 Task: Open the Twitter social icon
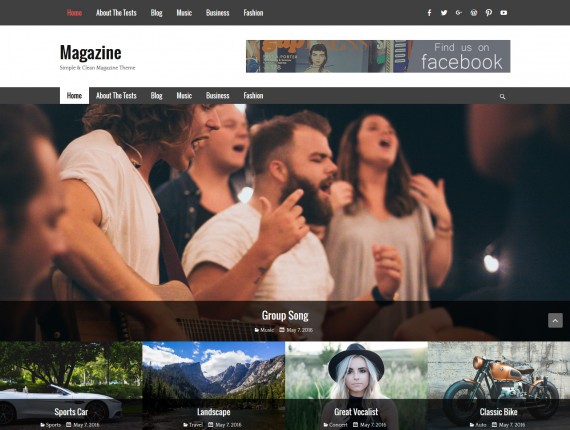tap(444, 13)
